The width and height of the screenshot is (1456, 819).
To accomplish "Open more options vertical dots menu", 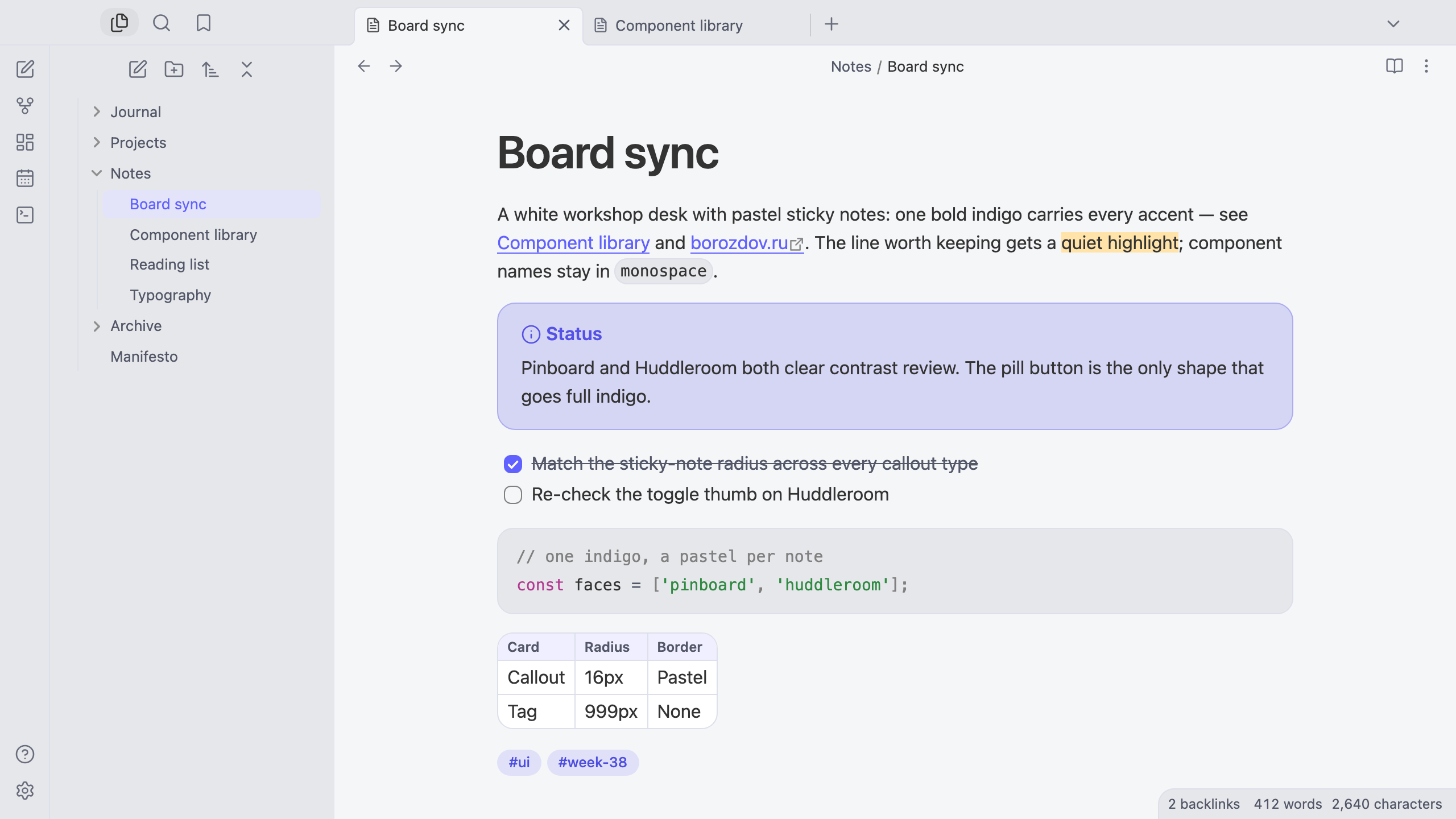I will click(1426, 67).
